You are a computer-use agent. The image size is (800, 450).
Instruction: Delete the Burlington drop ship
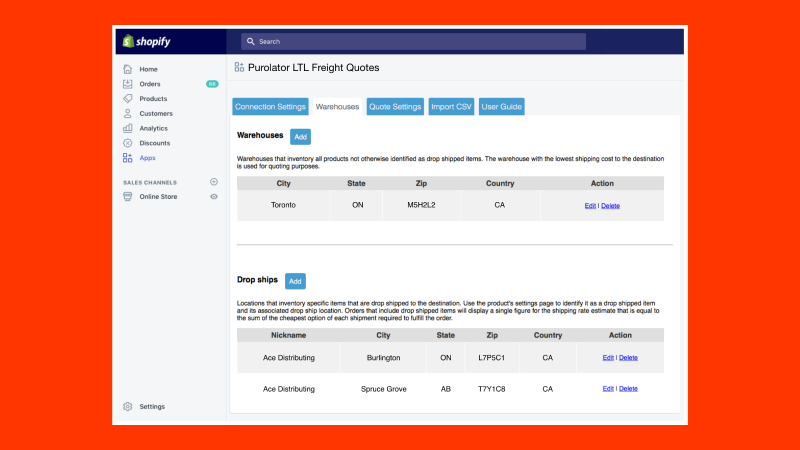point(628,358)
